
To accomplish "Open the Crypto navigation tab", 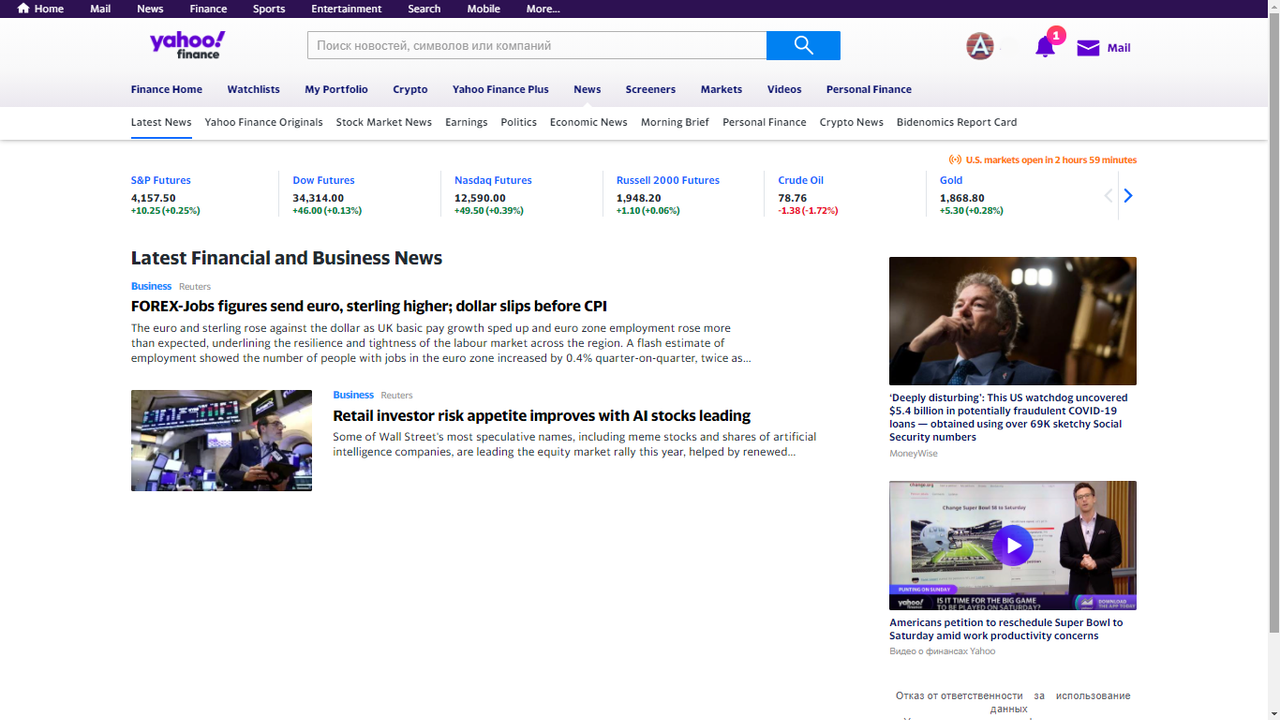I will [x=410, y=89].
